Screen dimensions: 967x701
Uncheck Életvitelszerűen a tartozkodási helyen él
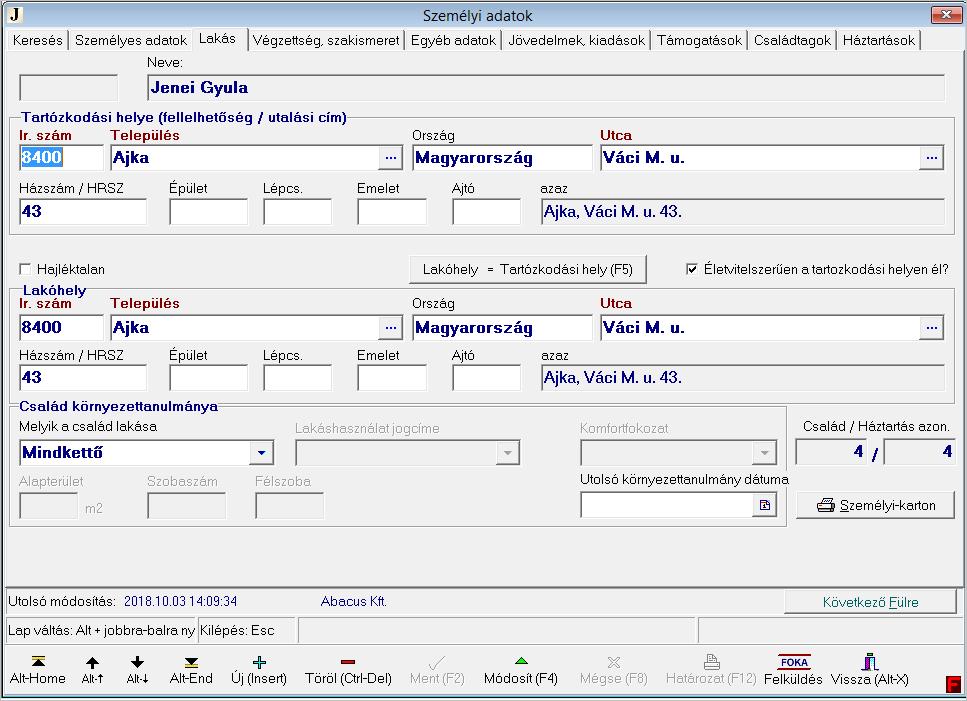(x=692, y=269)
